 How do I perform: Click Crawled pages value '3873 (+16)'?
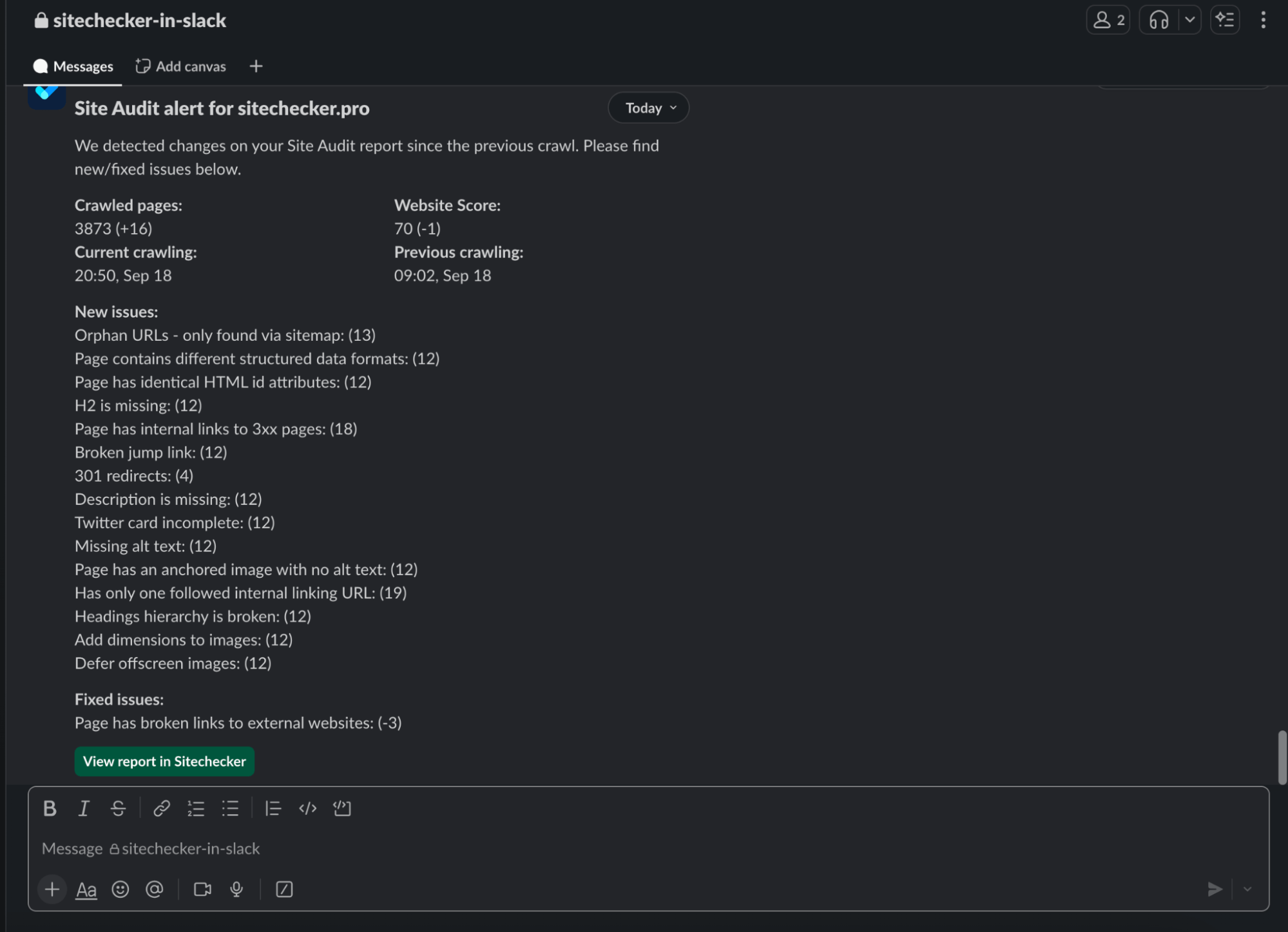(x=113, y=229)
